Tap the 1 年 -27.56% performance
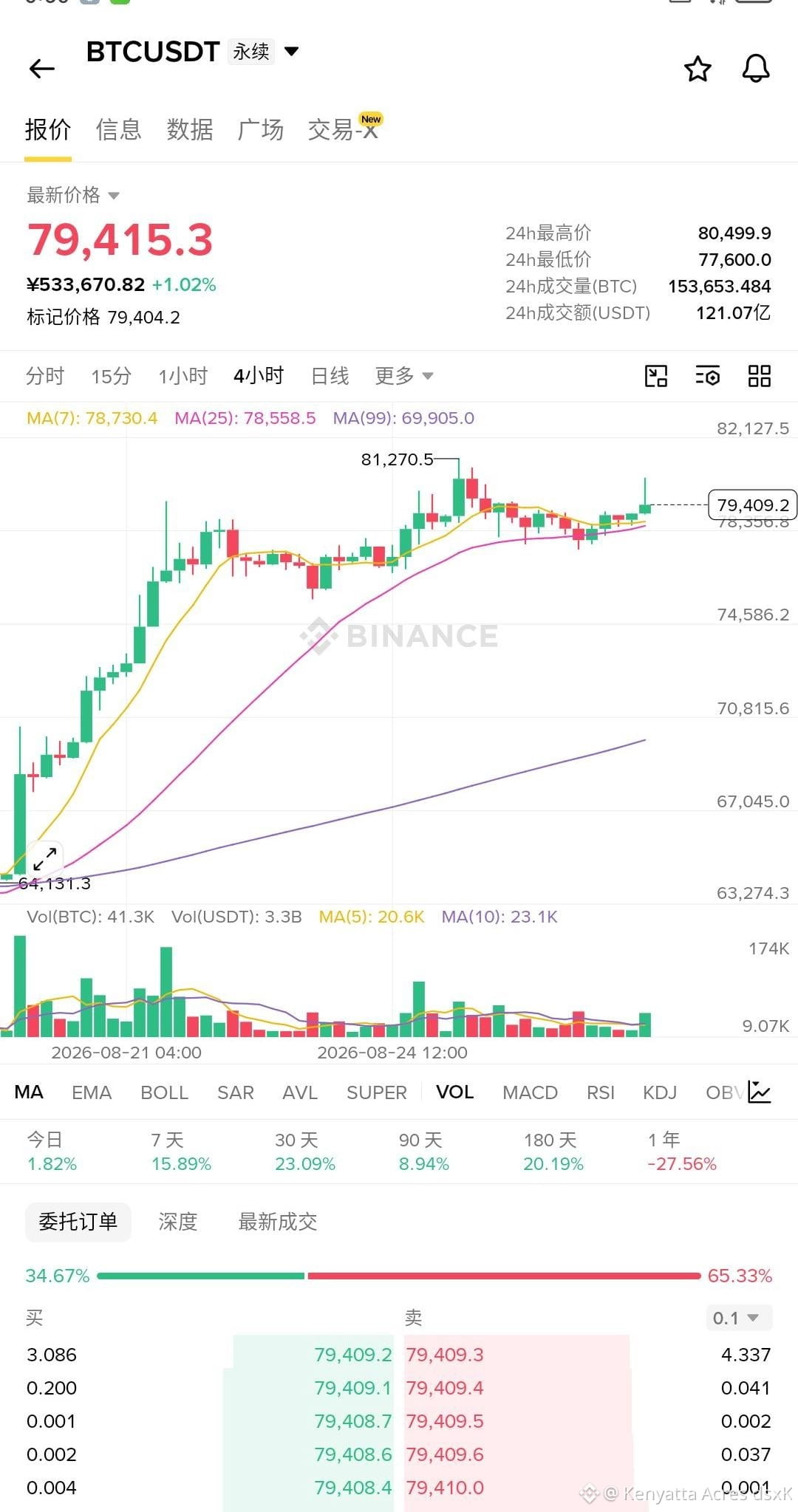The width and height of the screenshot is (798, 1512). [681, 1152]
